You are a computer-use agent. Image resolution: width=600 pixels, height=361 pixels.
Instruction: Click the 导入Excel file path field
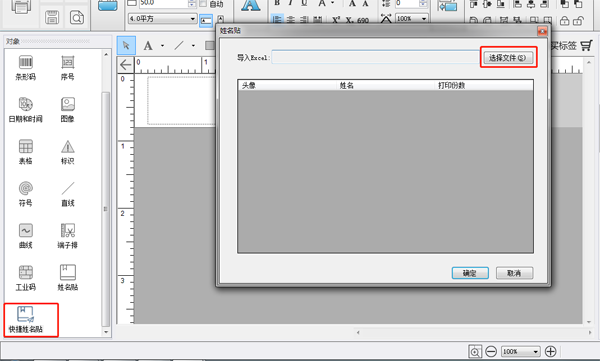pos(375,58)
